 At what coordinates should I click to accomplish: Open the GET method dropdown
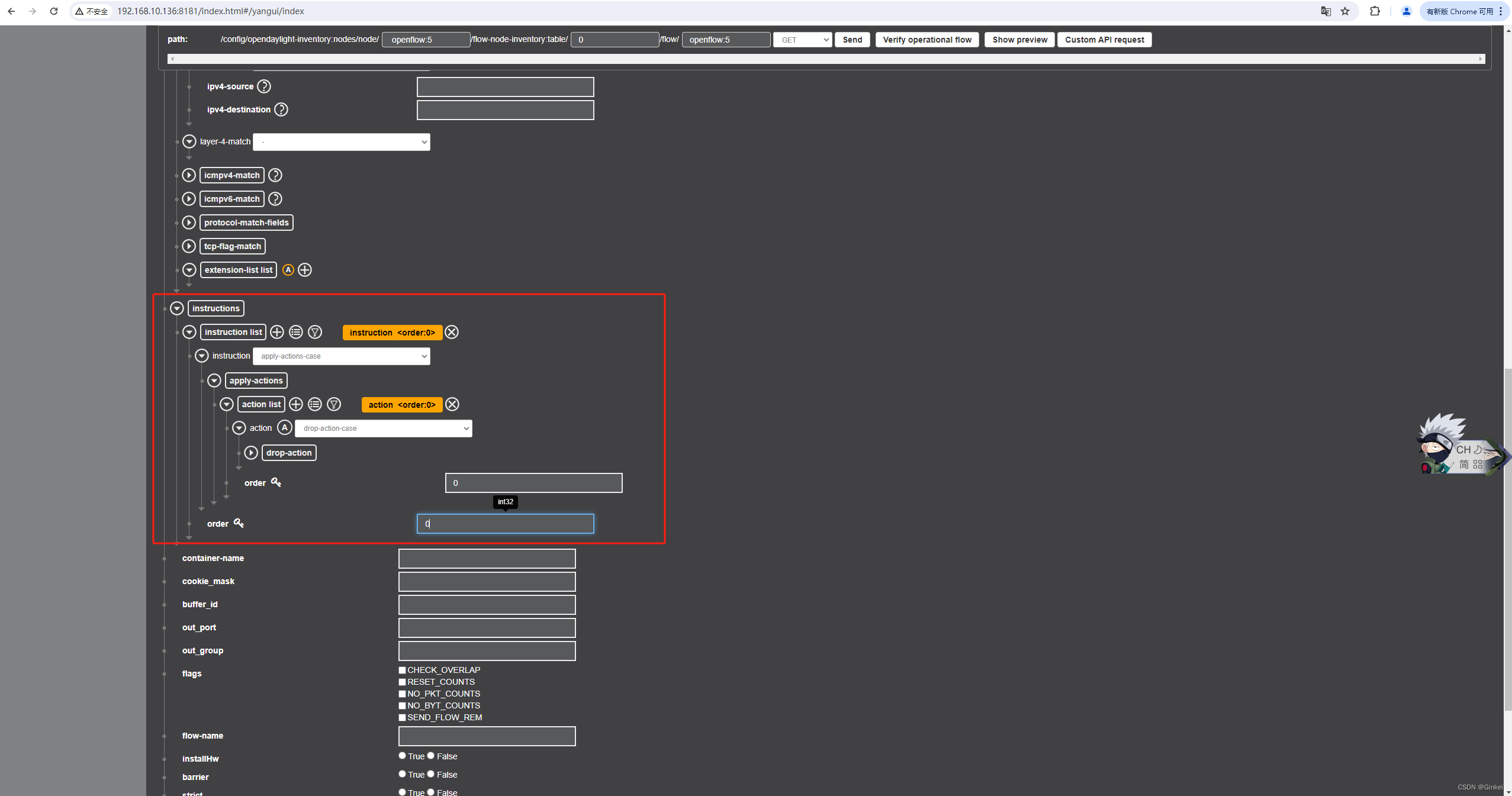[802, 40]
